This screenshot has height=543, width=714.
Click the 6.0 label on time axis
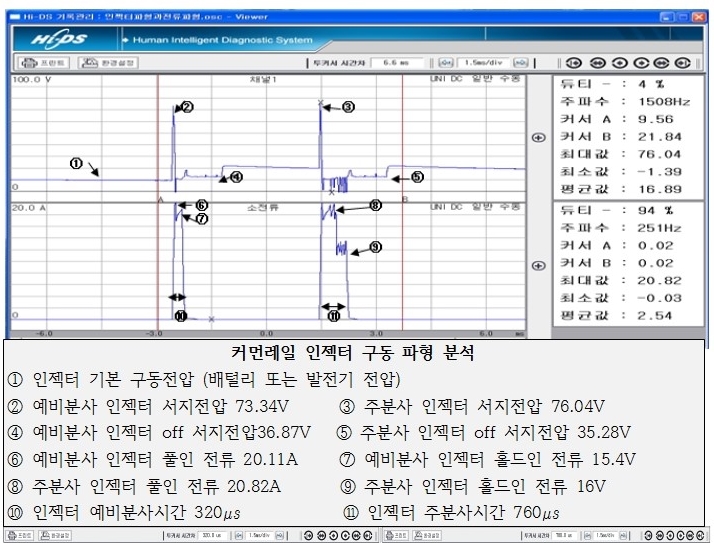486,334
